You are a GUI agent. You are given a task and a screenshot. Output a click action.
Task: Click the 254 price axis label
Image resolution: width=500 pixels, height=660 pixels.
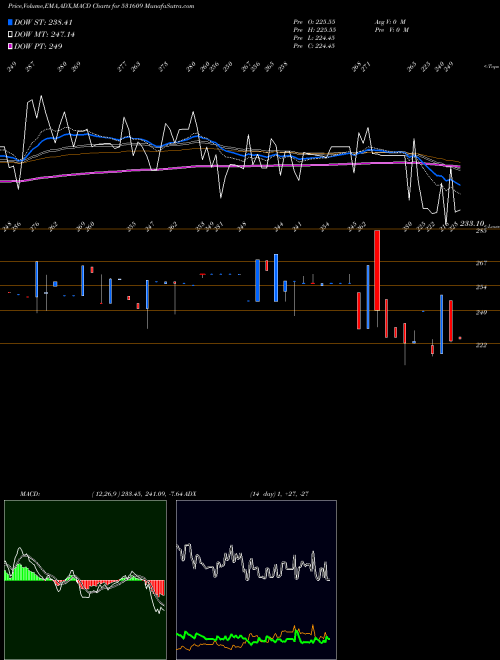tap(481, 287)
